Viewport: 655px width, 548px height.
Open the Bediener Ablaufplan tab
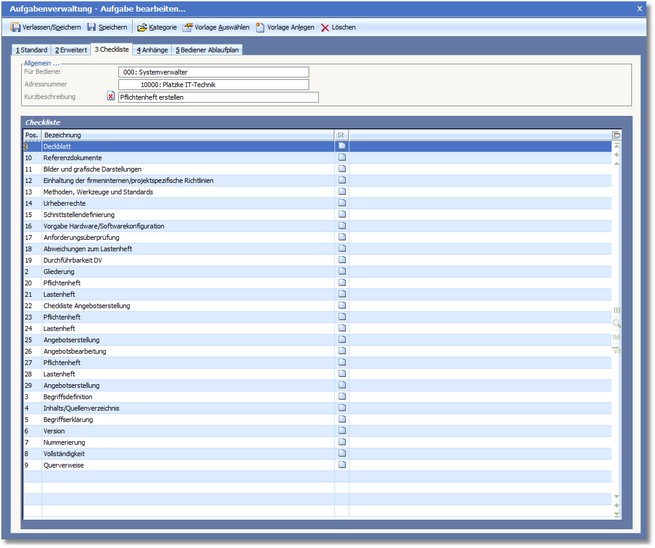click(x=207, y=49)
